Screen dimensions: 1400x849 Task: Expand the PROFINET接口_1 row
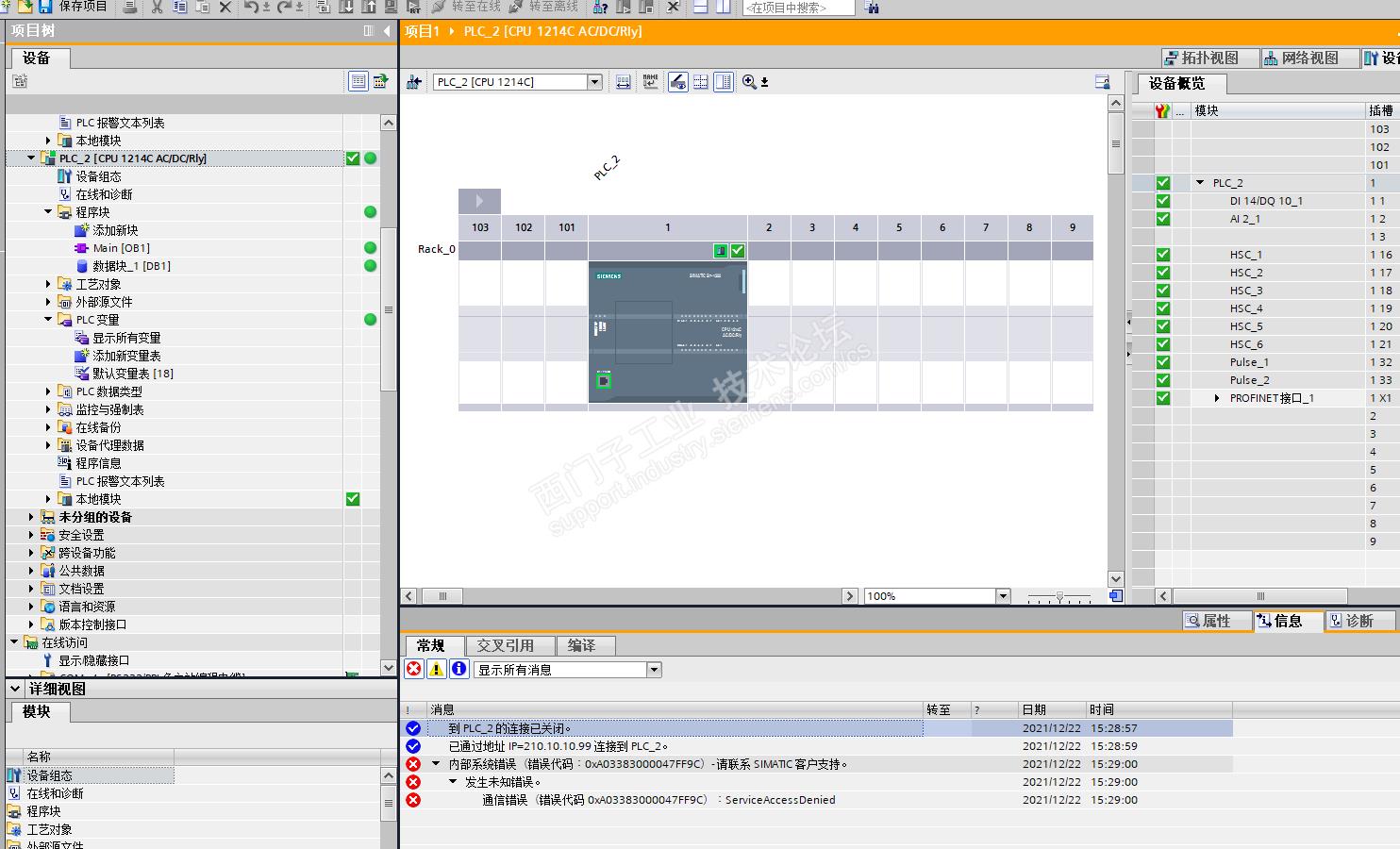point(1217,398)
